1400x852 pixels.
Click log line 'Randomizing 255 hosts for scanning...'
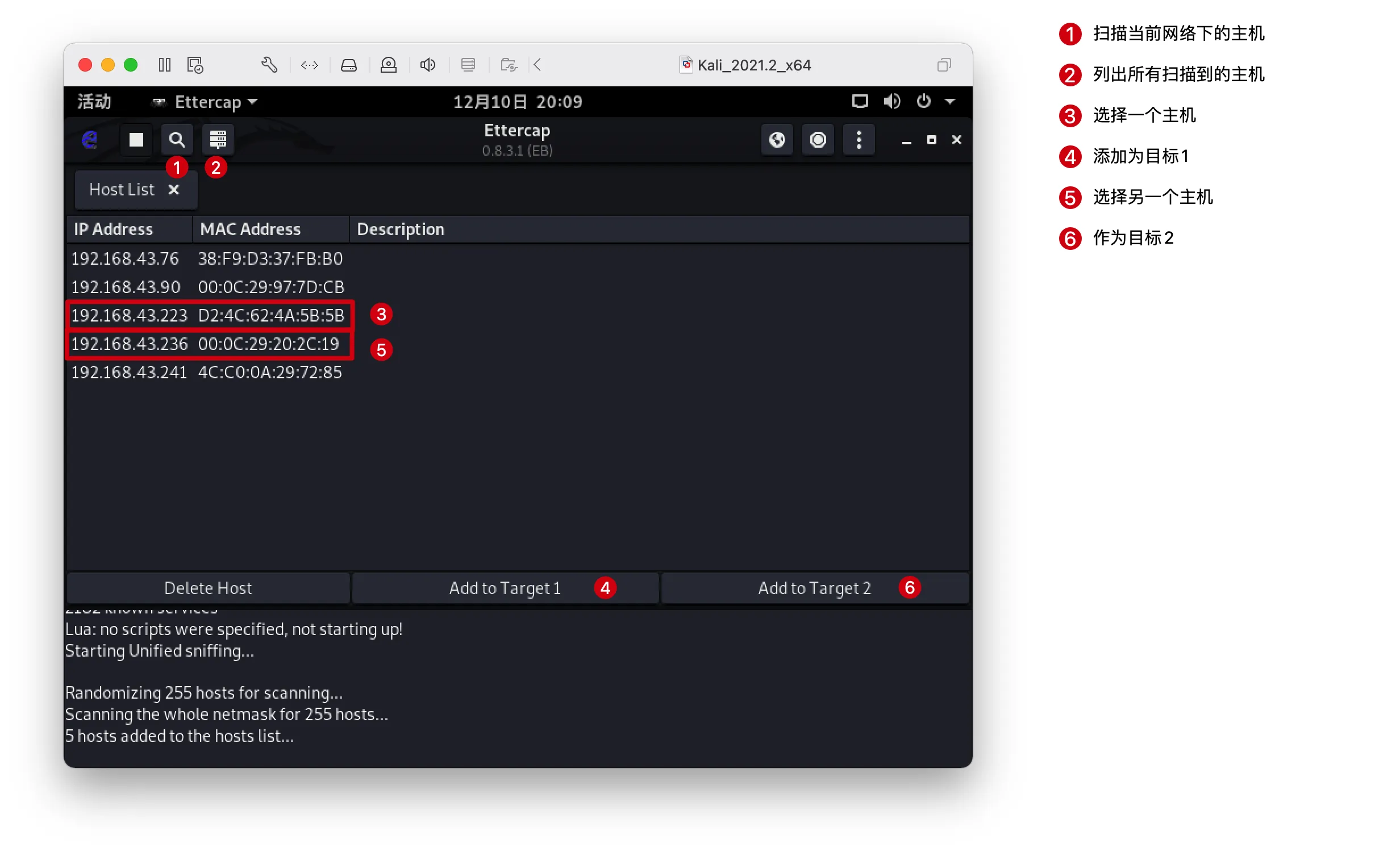point(204,694)
